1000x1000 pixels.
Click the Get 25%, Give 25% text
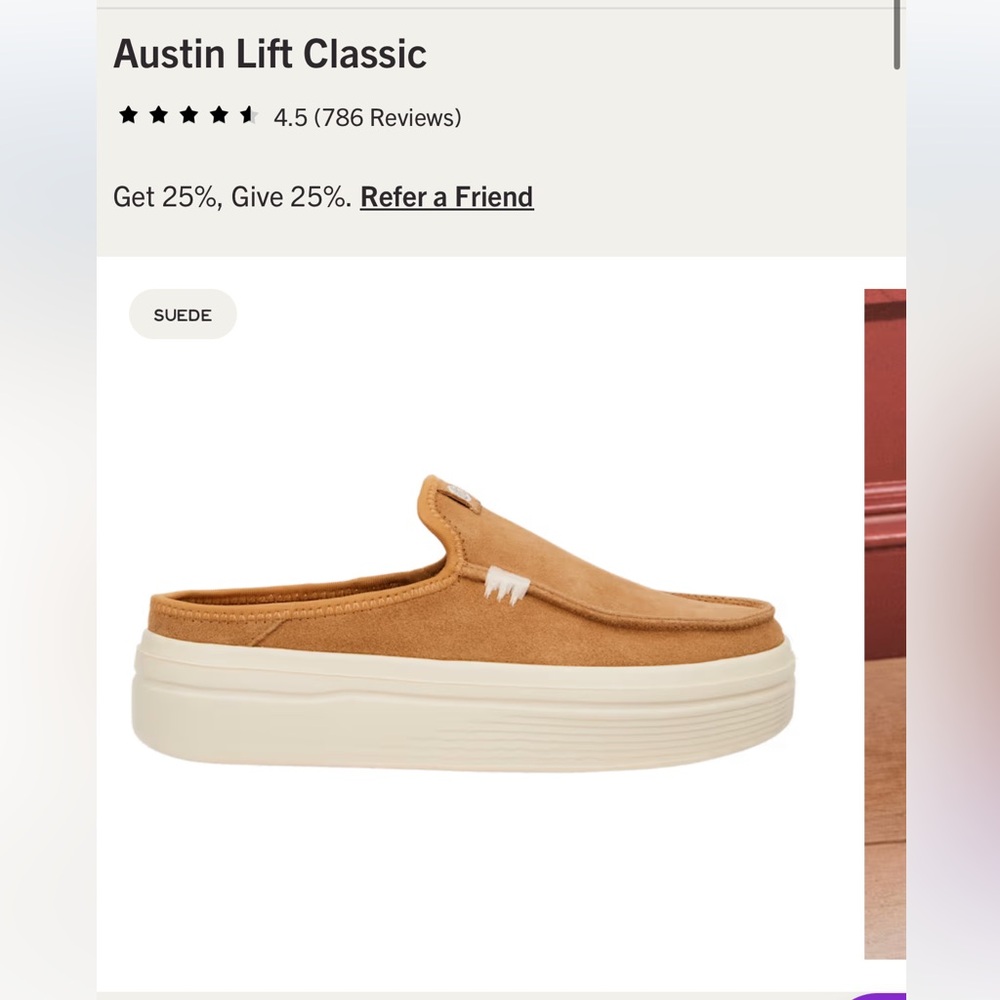pos(232,196)
